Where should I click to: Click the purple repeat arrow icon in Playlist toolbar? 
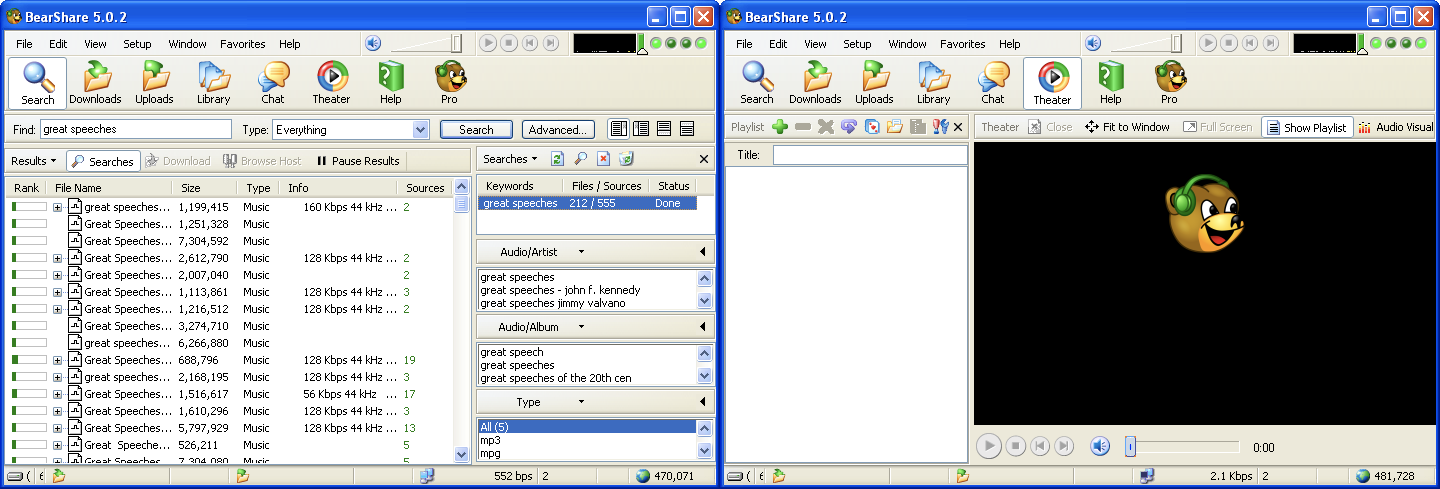click(849, 127)
